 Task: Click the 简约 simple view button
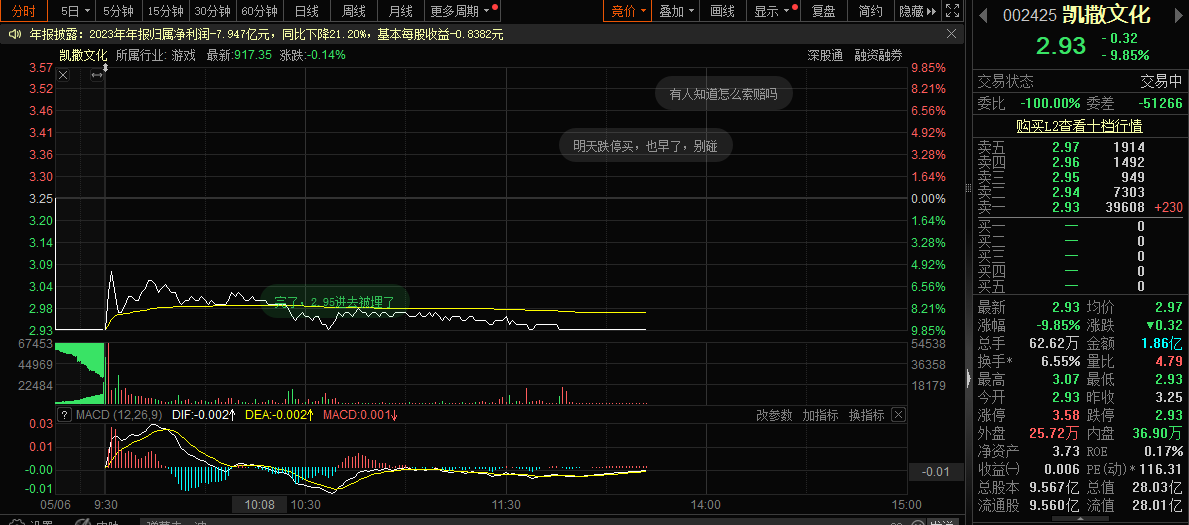tap(871, 11)
